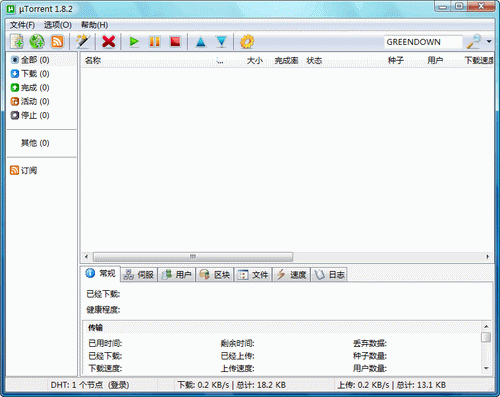Open the 选项(O) menu

(x=58, y=25)
